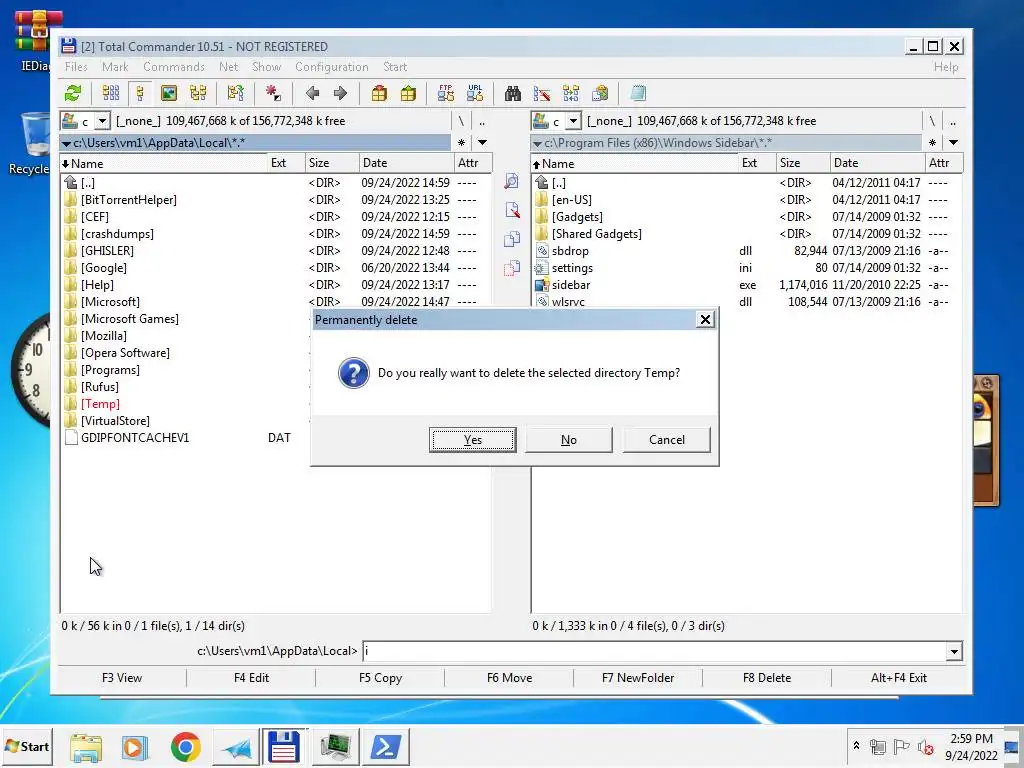Show hidden system tray icons arrow
Image resolution: width=1024 pixels, height=768 pixels.
tap(856, 746)
